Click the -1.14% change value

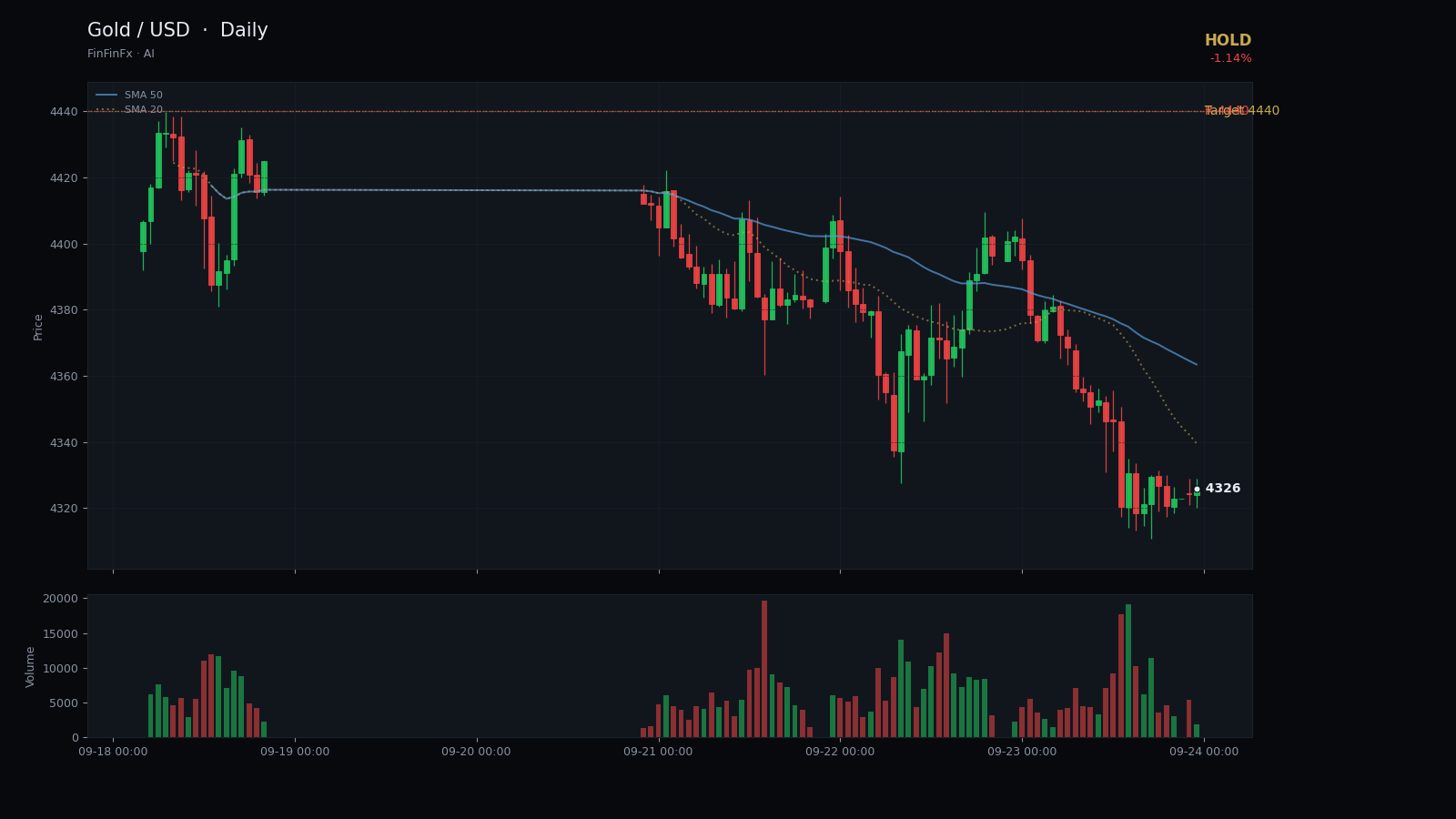[1230, 58]
